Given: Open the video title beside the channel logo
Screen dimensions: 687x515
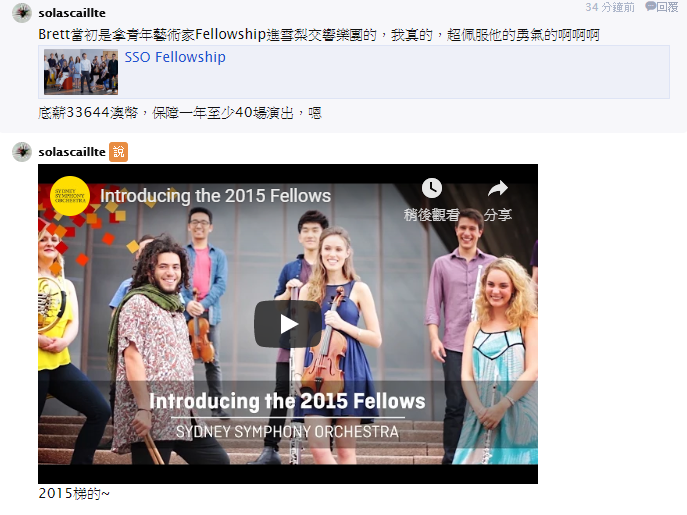Looking at the screenshot, I should pos(216,196).
